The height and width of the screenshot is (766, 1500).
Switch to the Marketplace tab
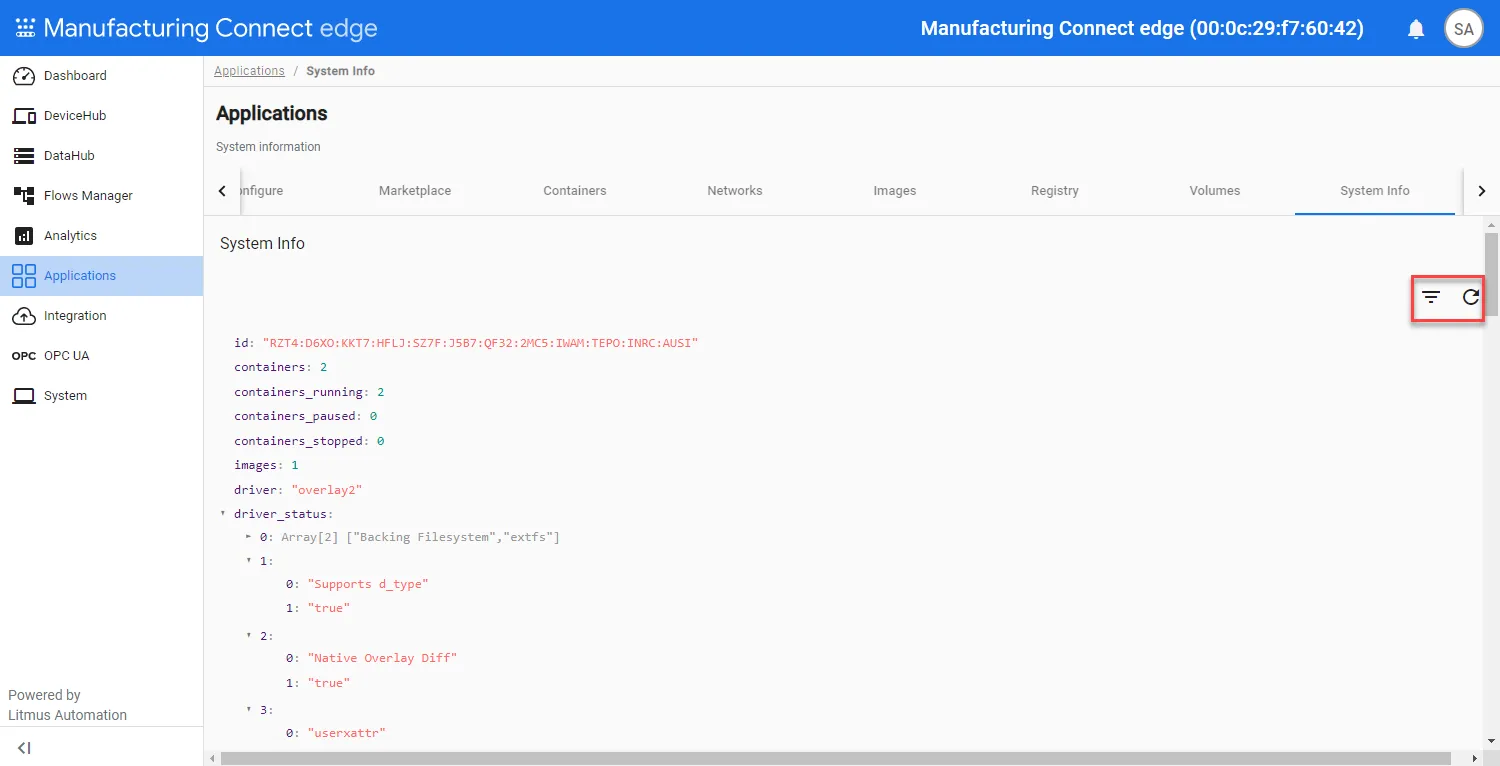(x=415, y=191)
